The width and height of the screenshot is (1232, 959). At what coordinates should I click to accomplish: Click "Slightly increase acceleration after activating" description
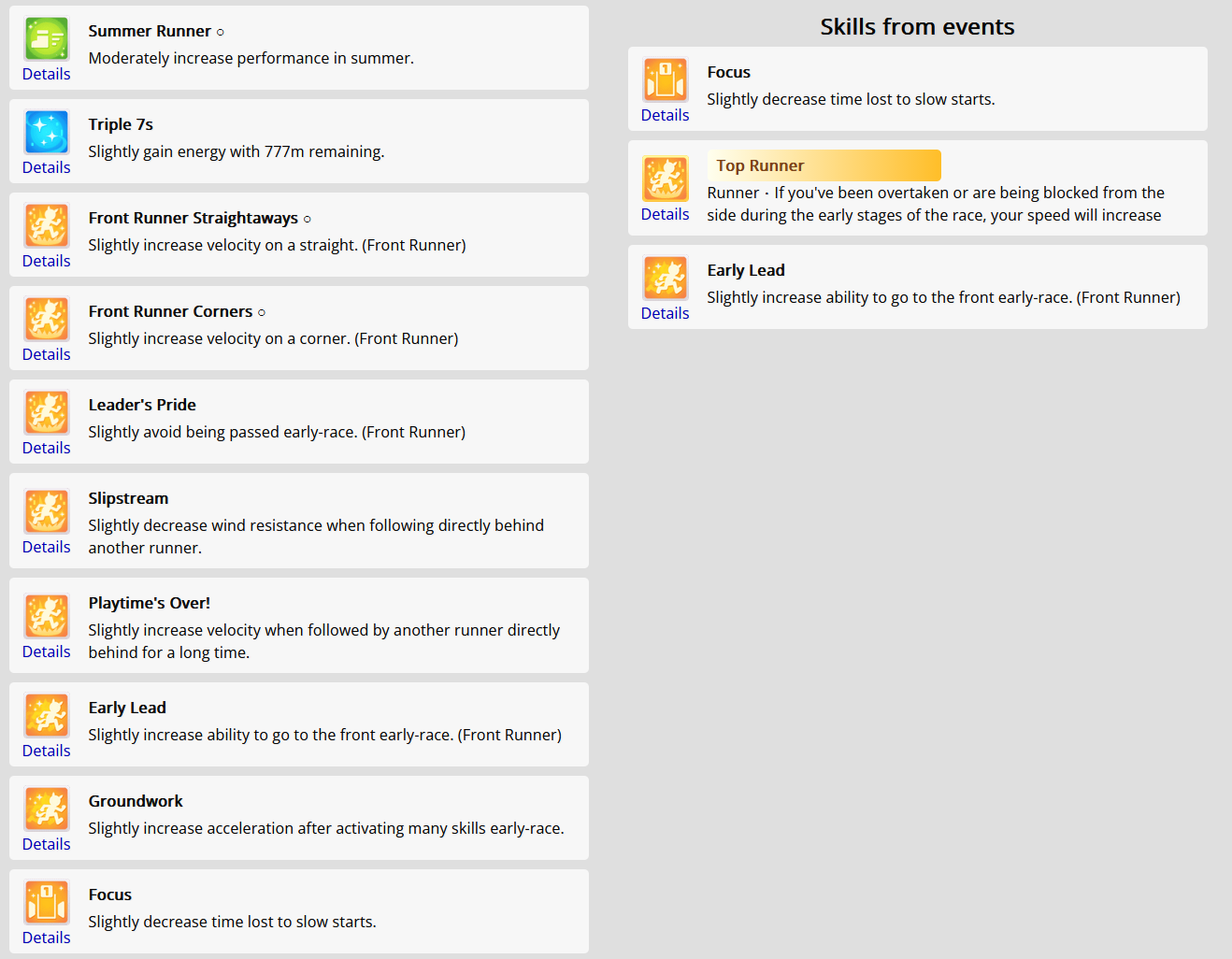[326, 828]
